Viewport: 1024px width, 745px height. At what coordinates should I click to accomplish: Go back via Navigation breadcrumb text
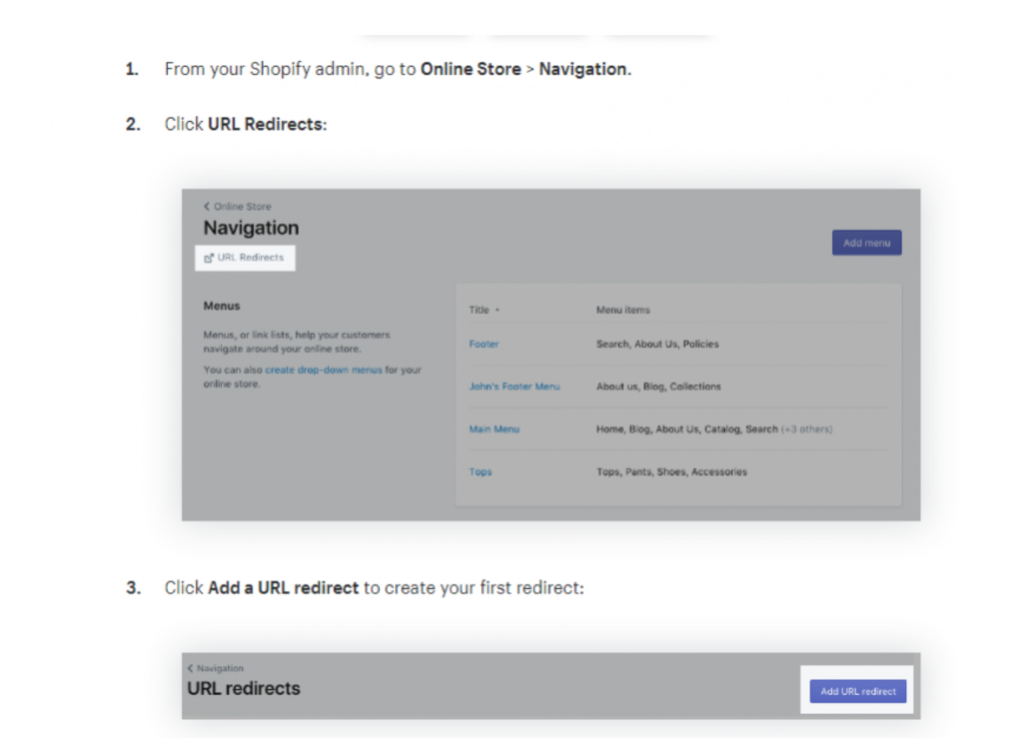220,668
